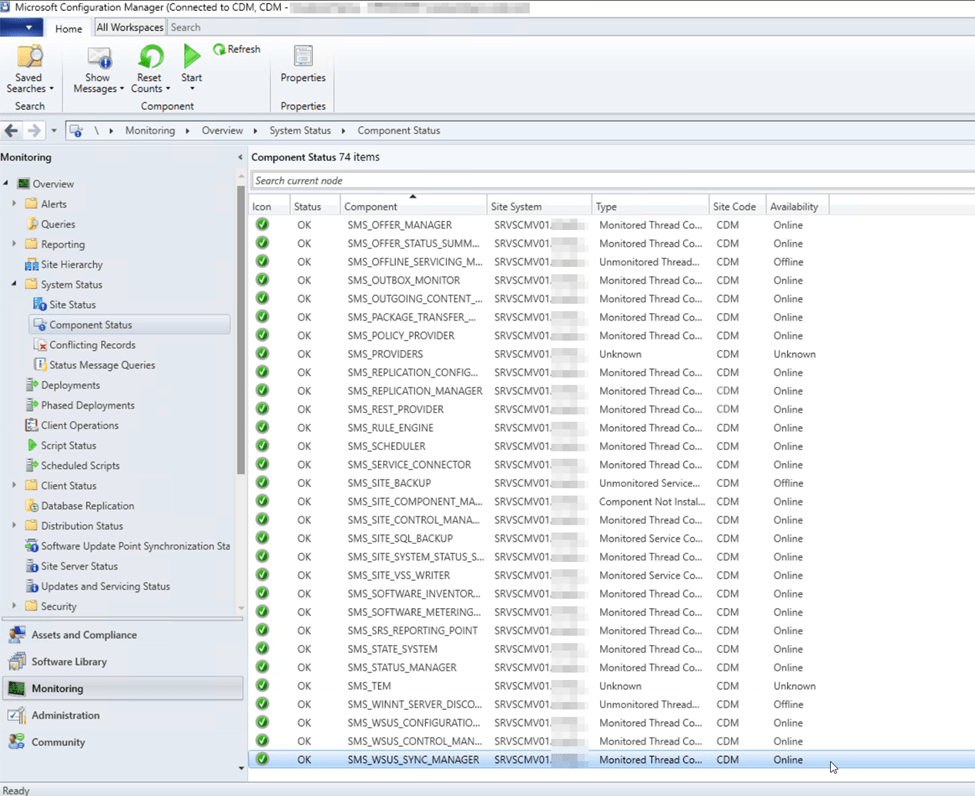Open Database Replication in navigation pane

click(87, 506)
